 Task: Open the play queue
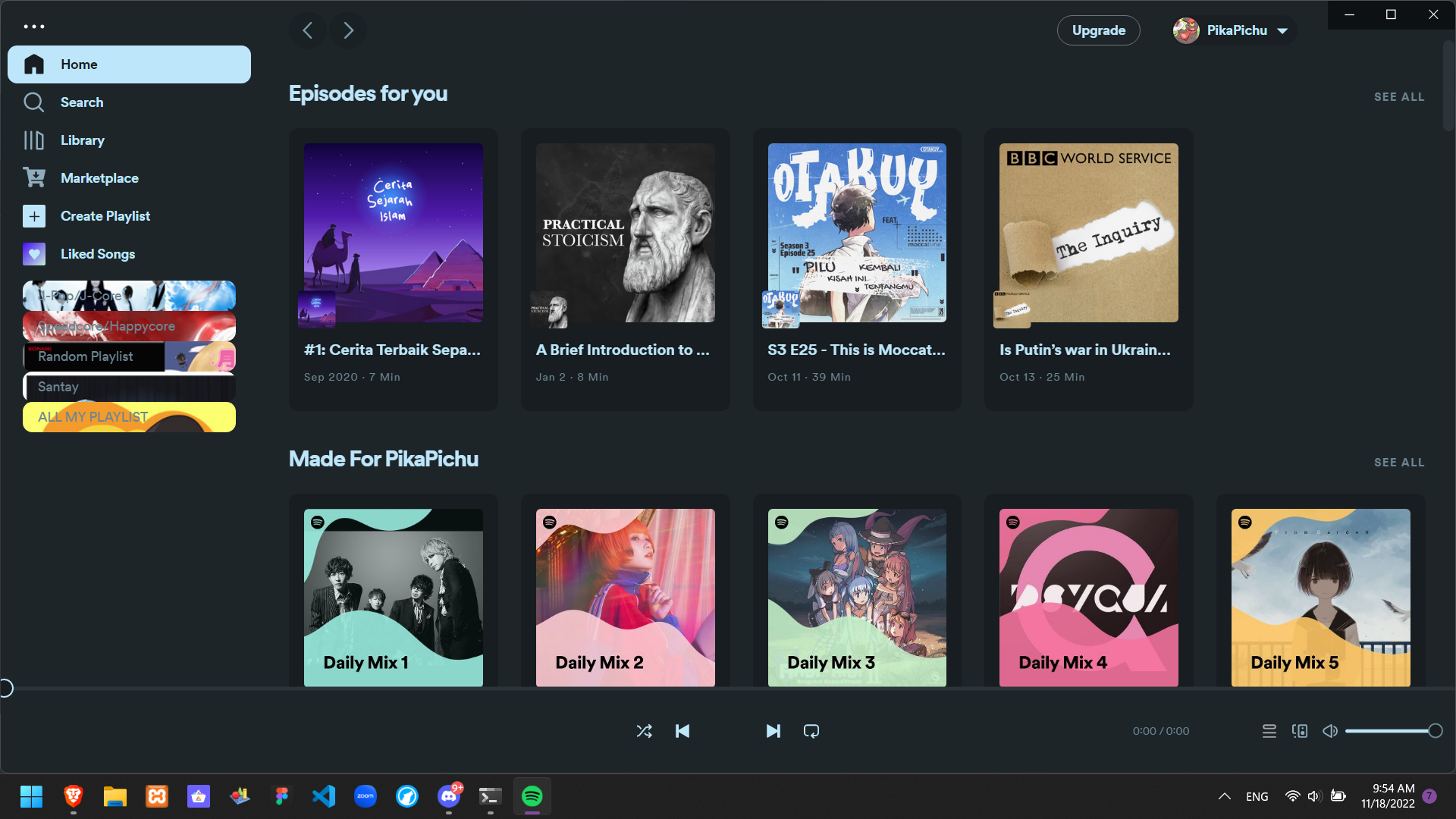tap(1269, 731)
